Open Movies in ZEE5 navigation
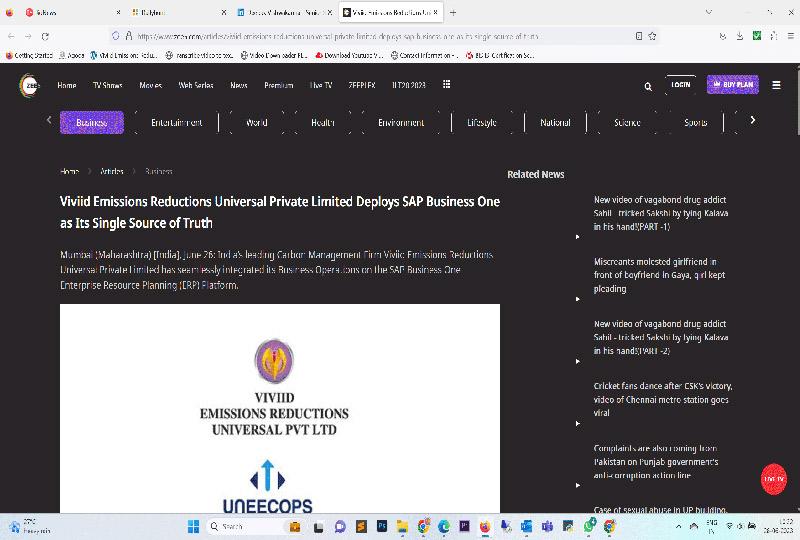 [x=151, y=85]
